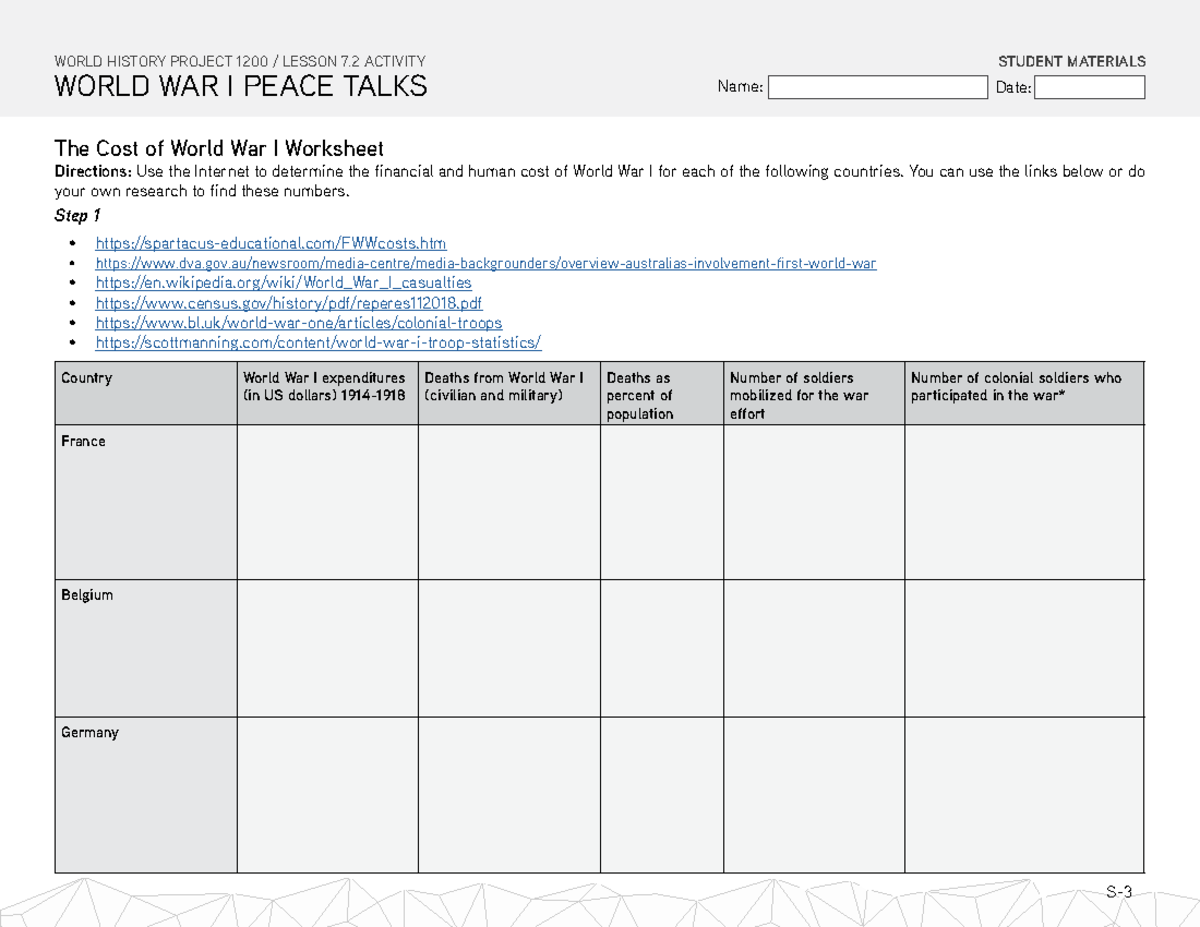
Task: Open the dva.gov.au Australia's involvement link
Action: click(x=485, y=263)
